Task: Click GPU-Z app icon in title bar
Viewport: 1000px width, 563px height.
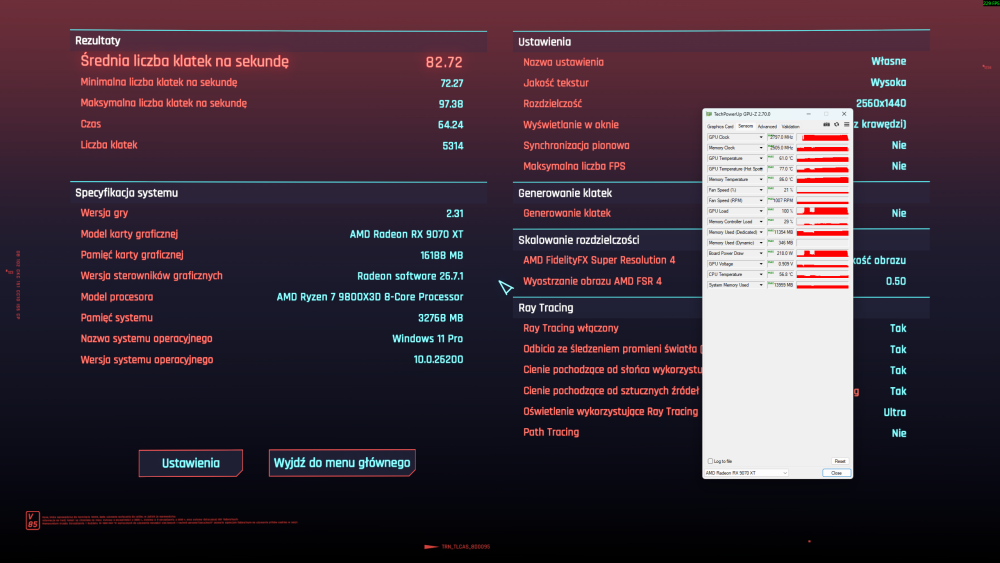Action: (709, 114)
